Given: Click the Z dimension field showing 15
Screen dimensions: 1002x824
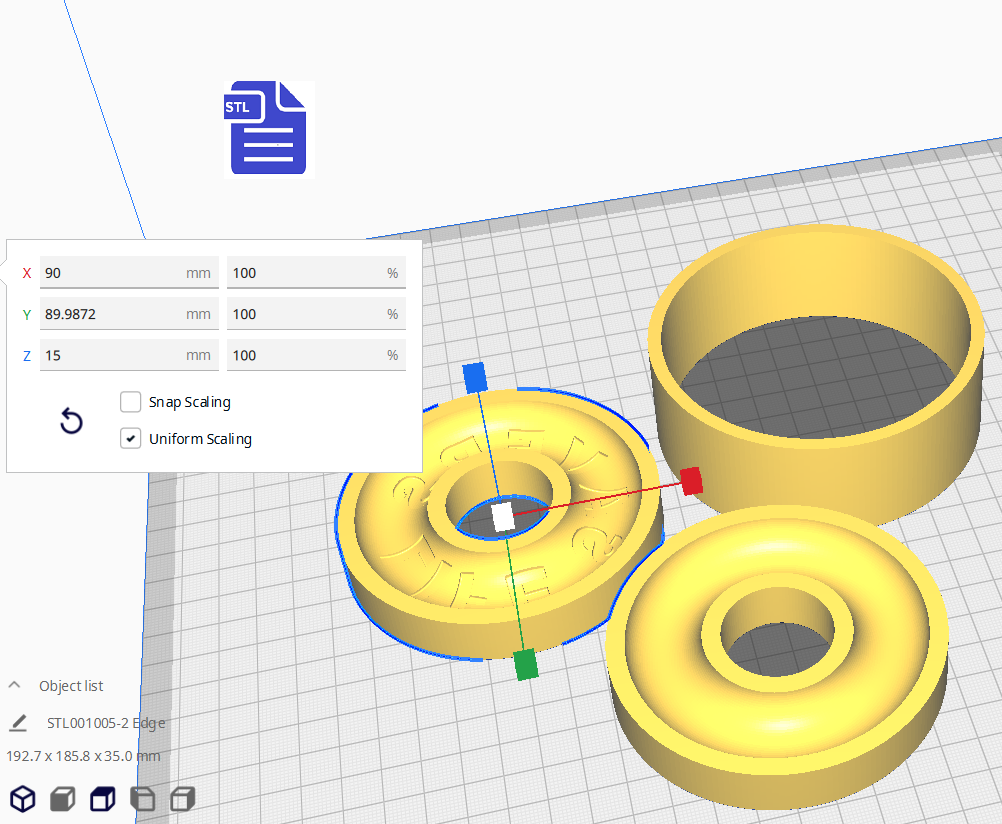Looking at the screenshot, I should (x=112, y=355).
